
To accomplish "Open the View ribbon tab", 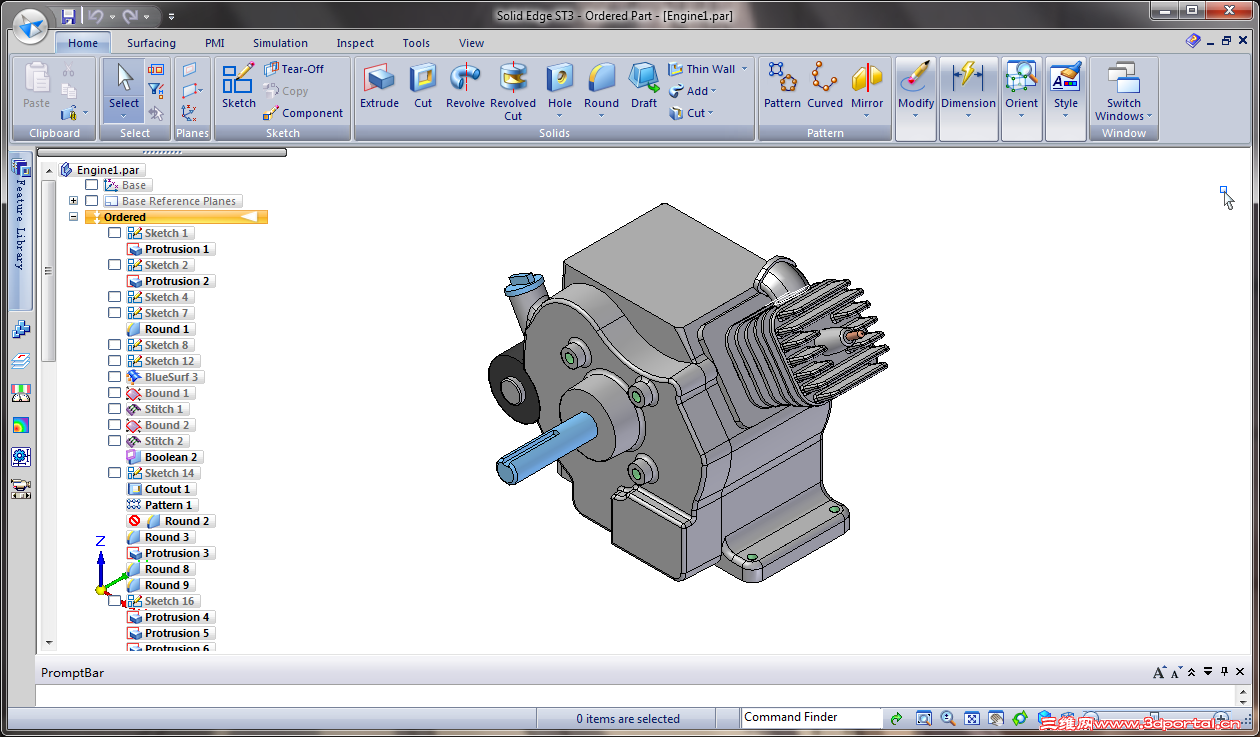I will 471,43.
